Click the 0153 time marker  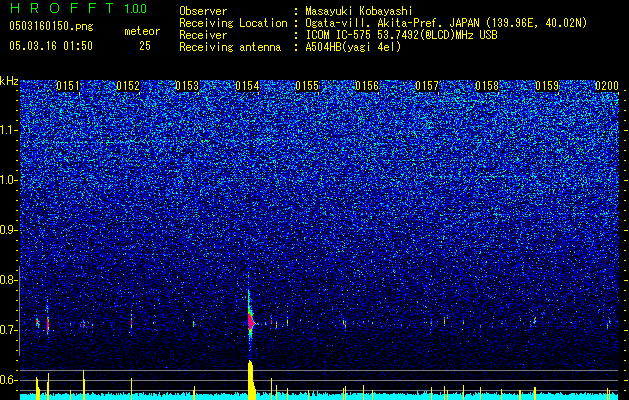(x=187, y=86)
